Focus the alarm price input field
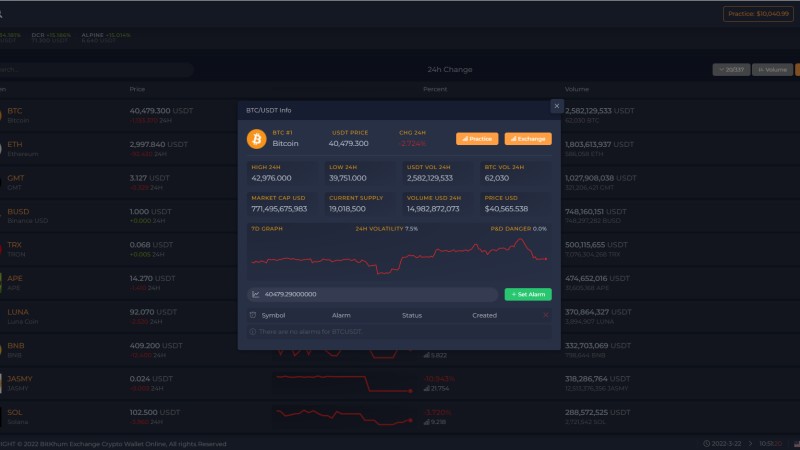This screenshot has height=450, width=800. (372, 294)
